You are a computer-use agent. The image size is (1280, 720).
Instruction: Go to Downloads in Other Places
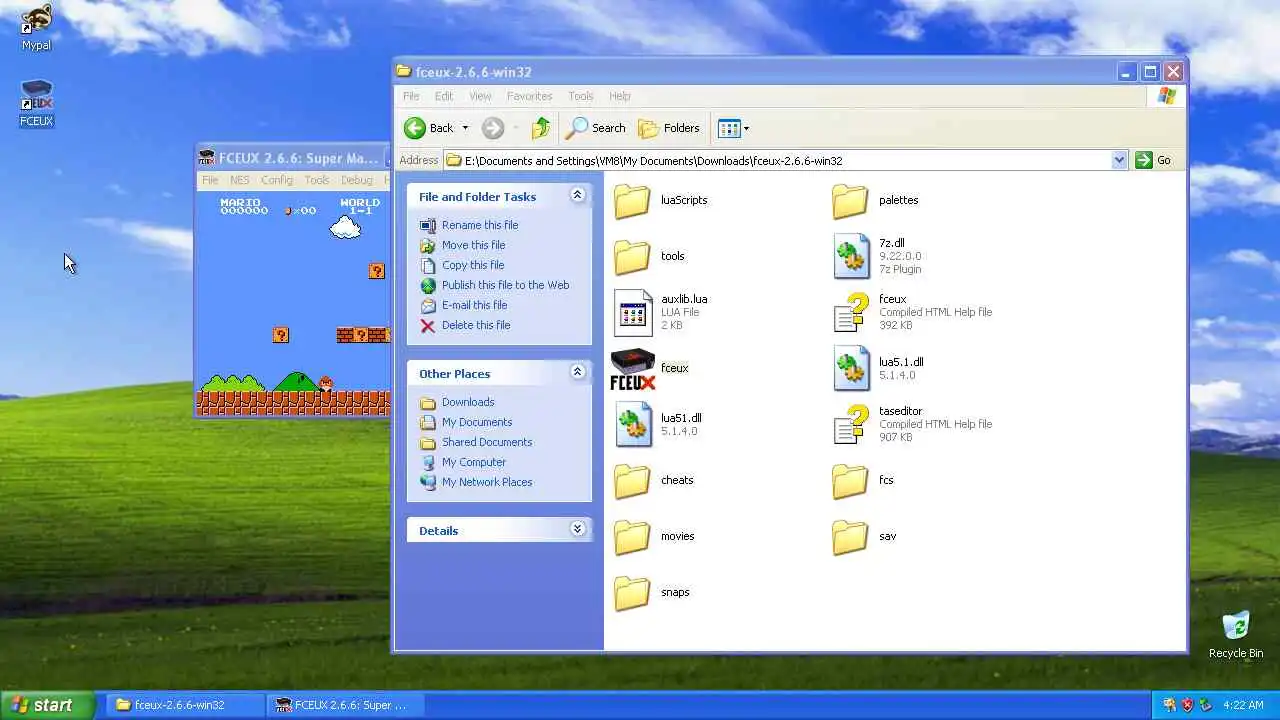[x=468, y=402]
